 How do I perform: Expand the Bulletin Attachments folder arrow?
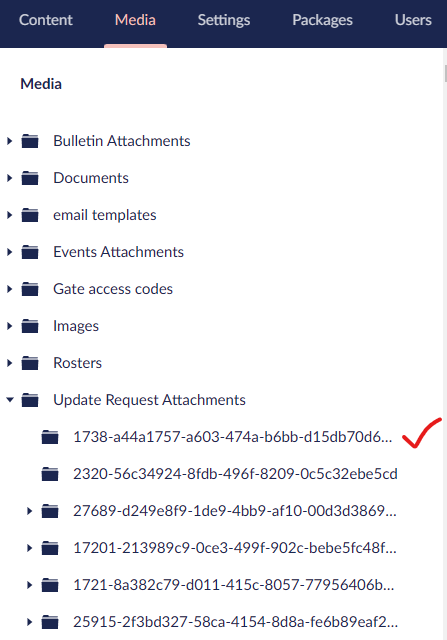9,141
